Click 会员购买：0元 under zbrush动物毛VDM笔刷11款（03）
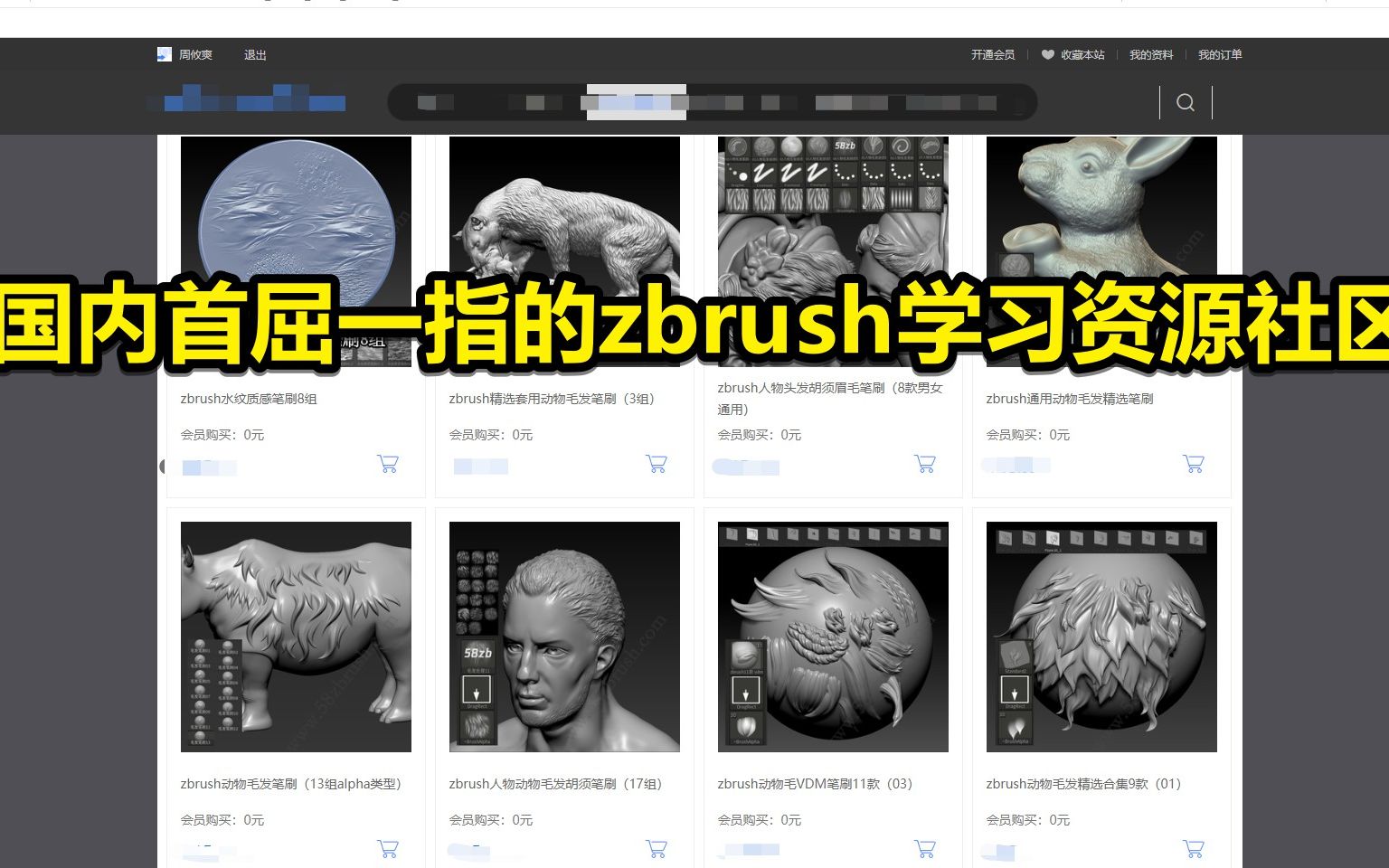 (x=760, y=820)
